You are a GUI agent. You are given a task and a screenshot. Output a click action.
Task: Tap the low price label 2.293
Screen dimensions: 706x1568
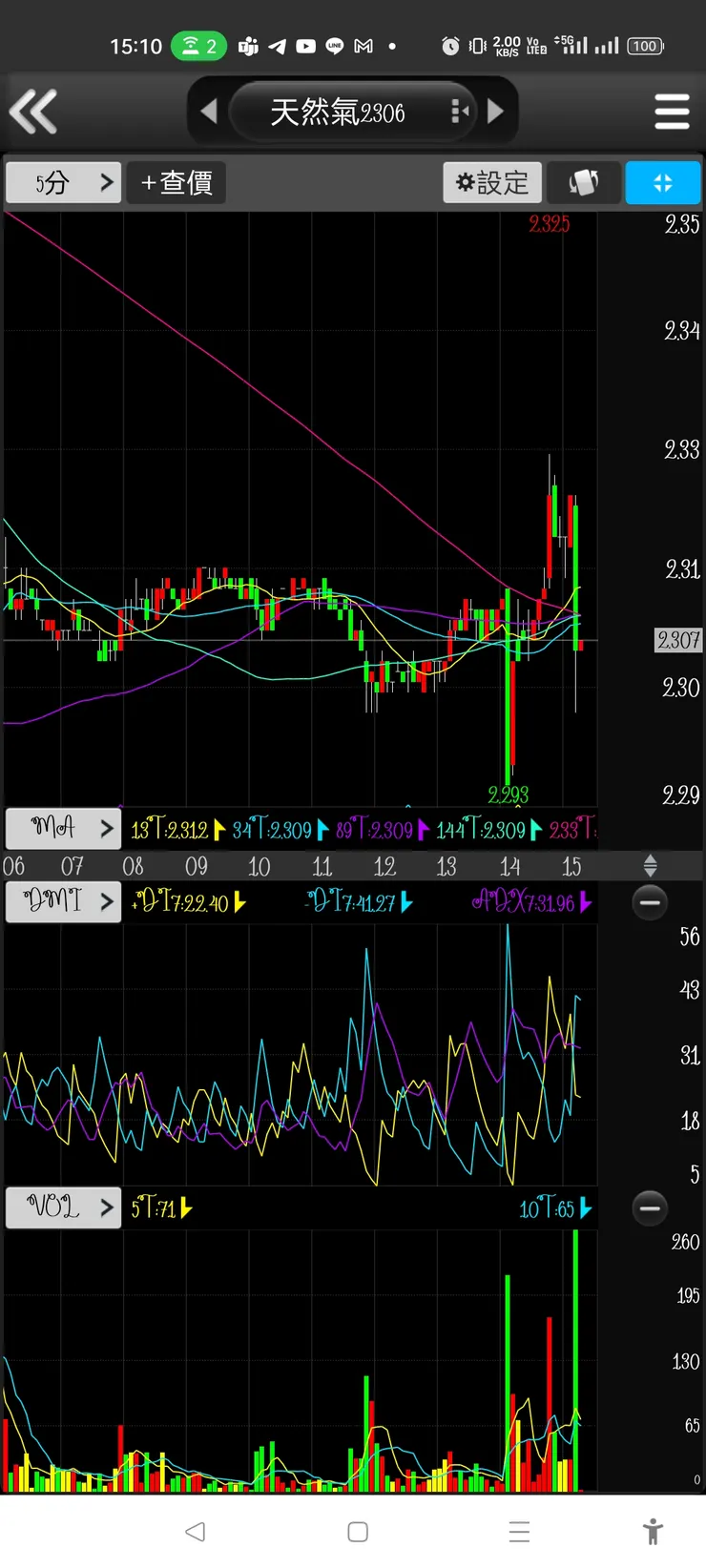click(509, 794)
